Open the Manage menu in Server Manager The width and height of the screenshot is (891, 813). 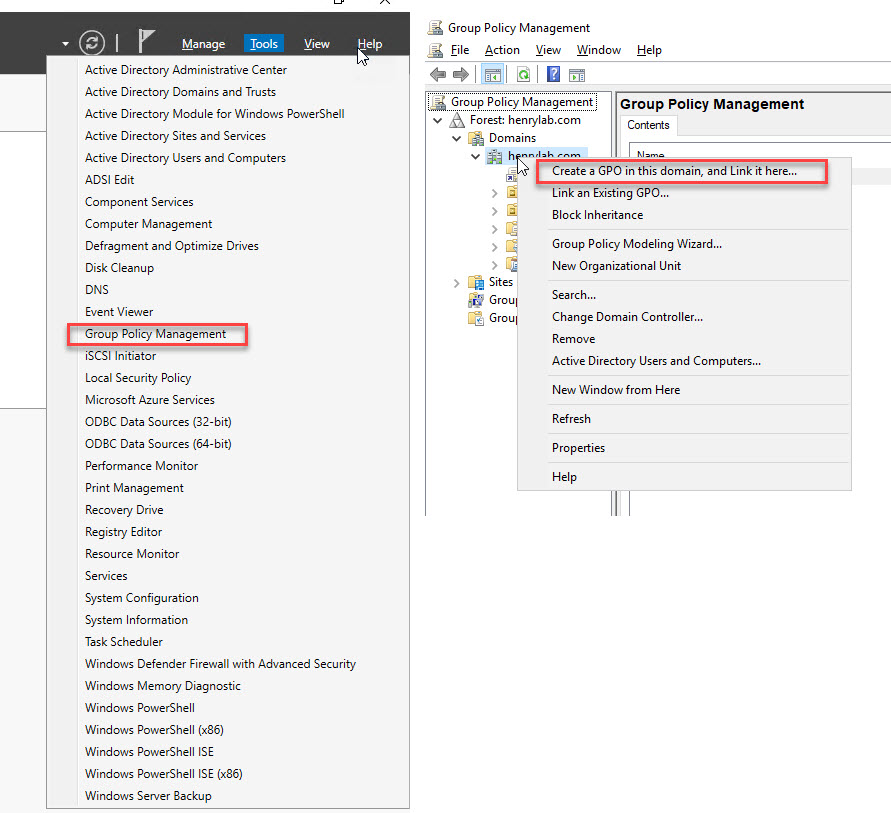click(203, 44)
